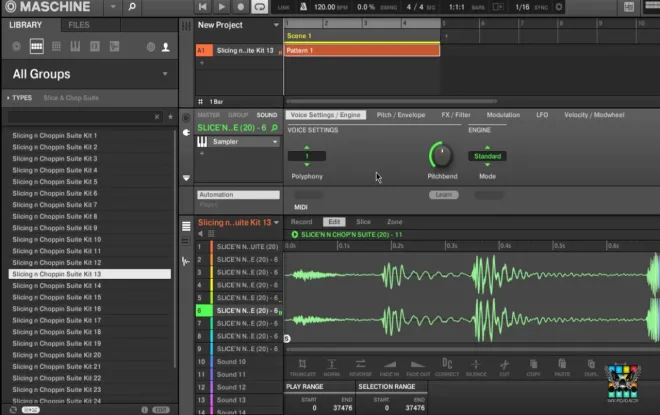Increase Polyphony value with up arrow
The height and width of the screenshot is (415, 660).
[x=306, y=147]
